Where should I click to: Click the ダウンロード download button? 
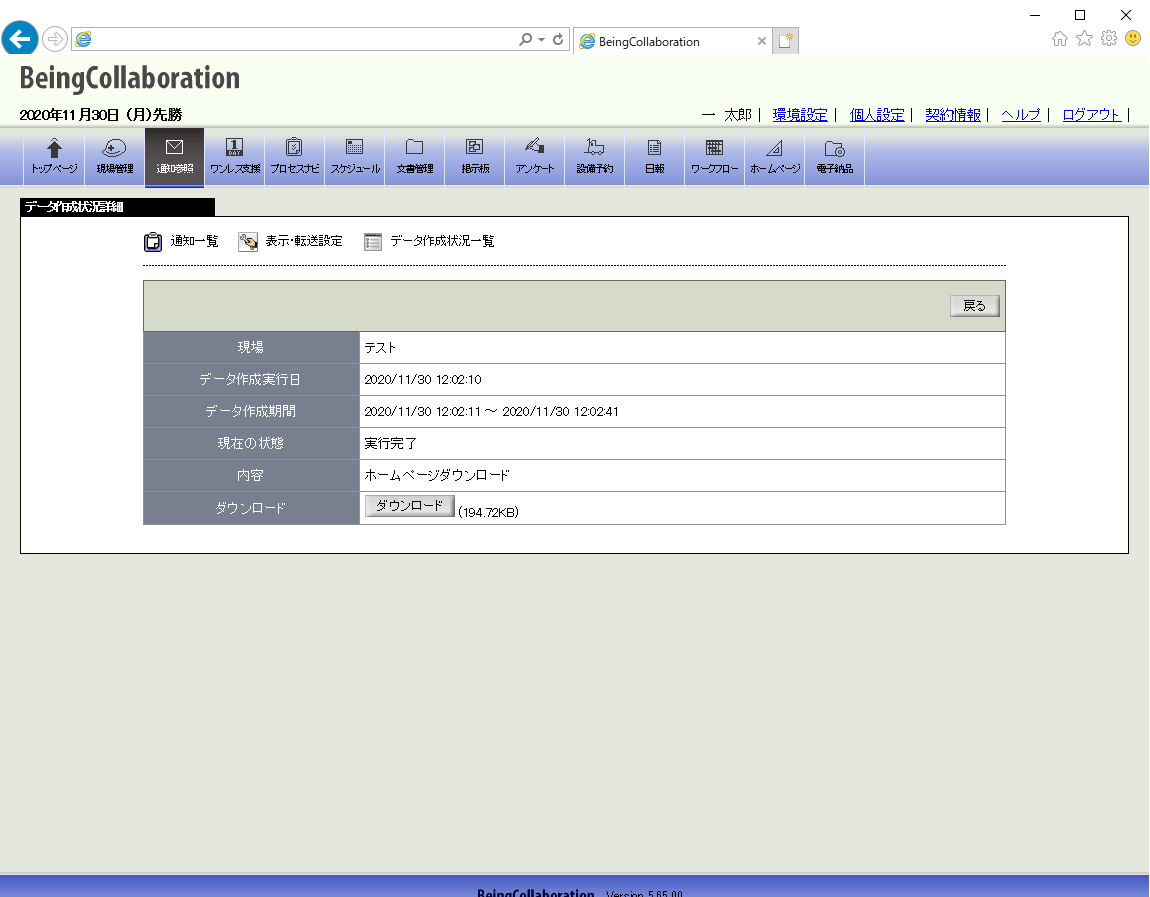409,506
